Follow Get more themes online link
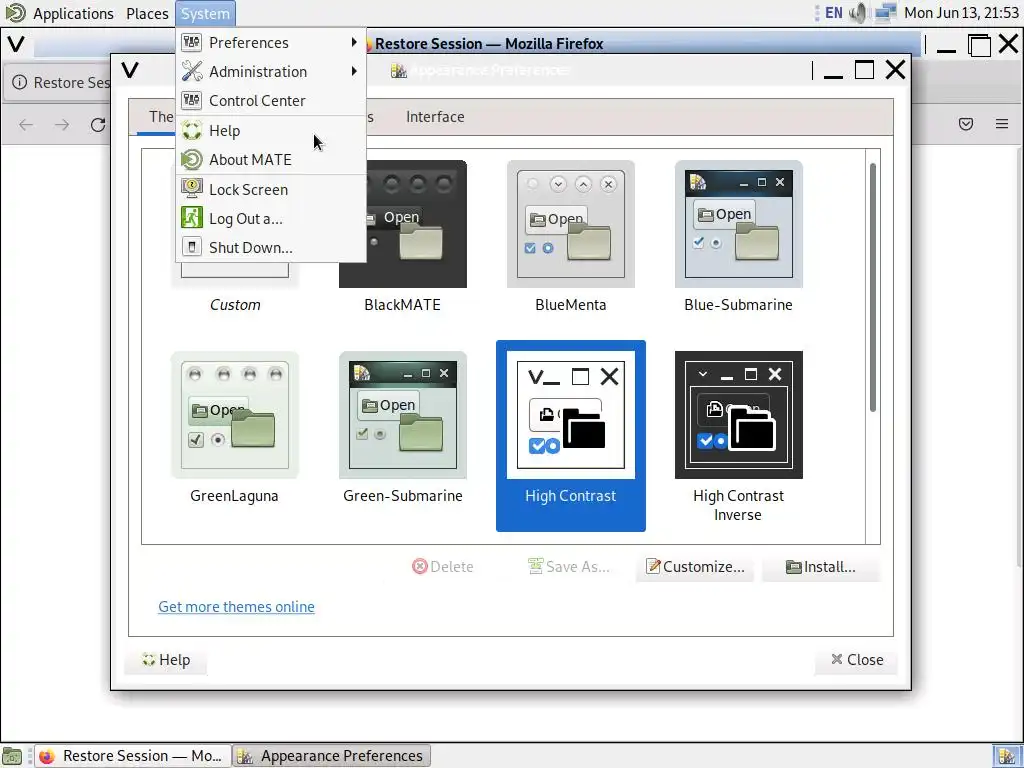The image size is (1024, 768). [236, 607]
